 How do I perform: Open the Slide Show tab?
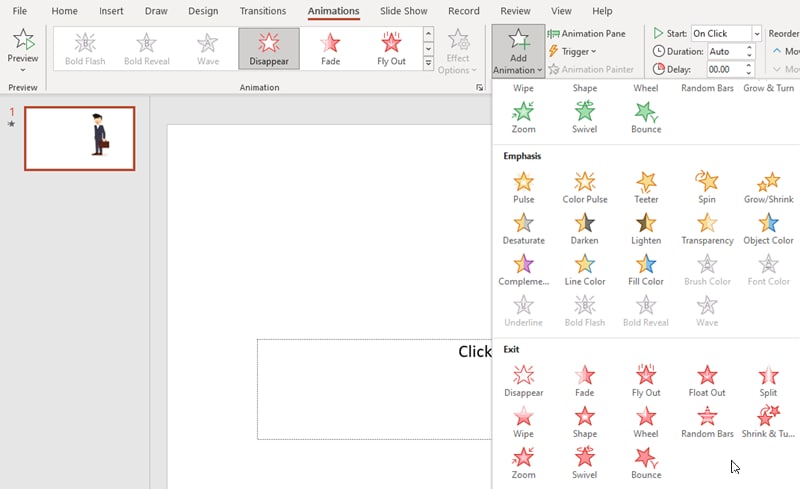pyautogui.click(x=406, y=11)
